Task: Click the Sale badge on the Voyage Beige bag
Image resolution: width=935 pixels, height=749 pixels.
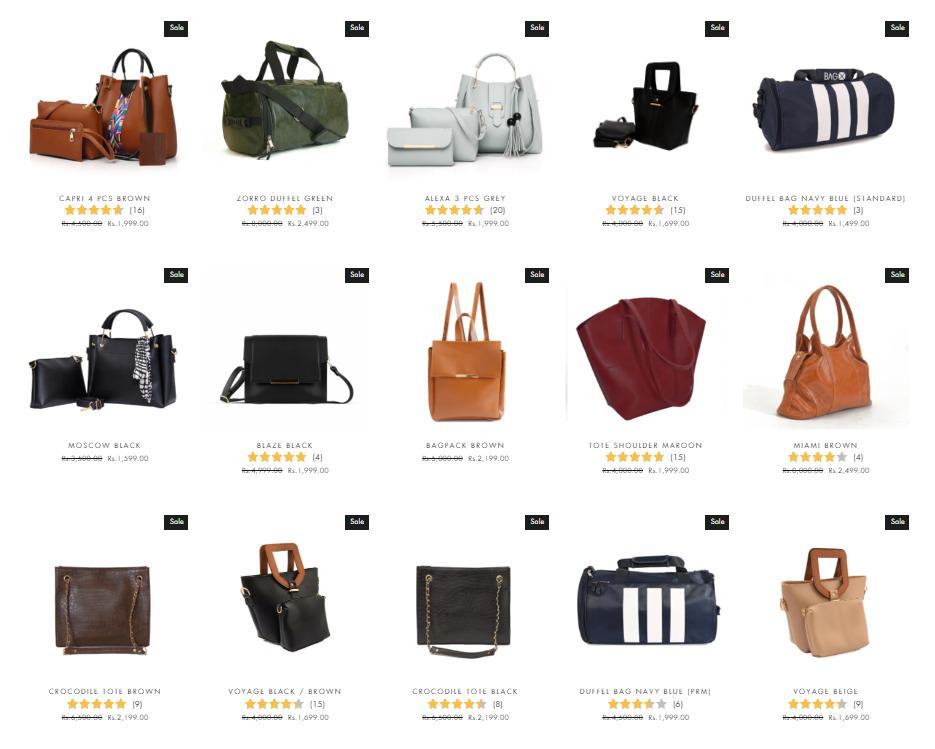Action: [897, 521]
